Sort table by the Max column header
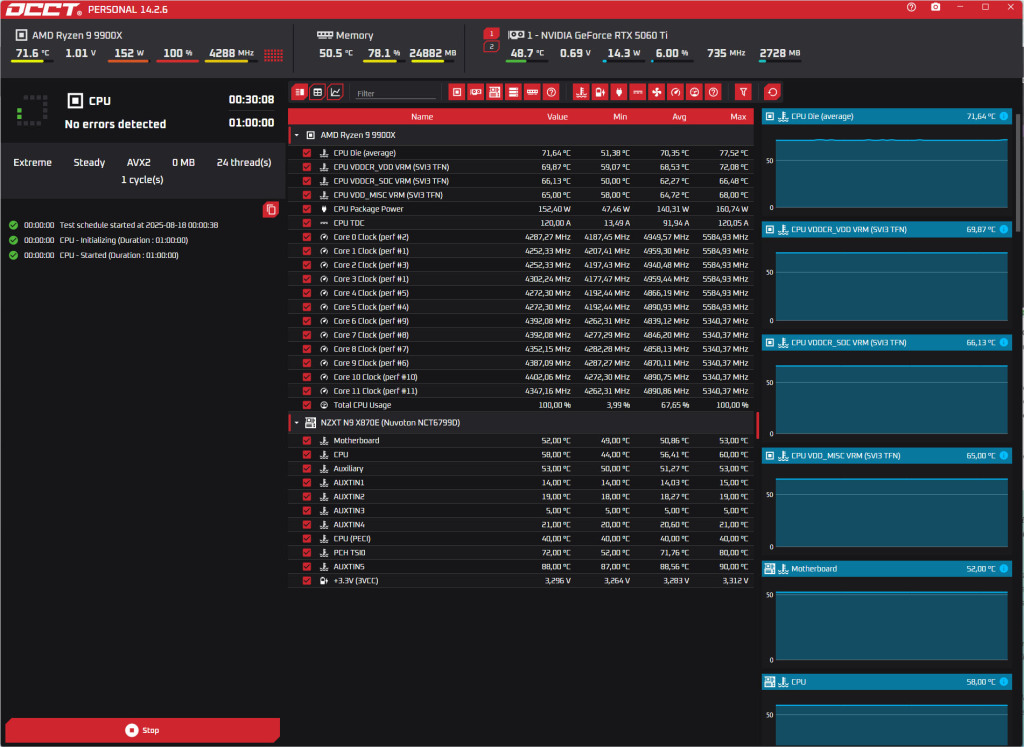The image size is (1024, 747). point(738,117)
